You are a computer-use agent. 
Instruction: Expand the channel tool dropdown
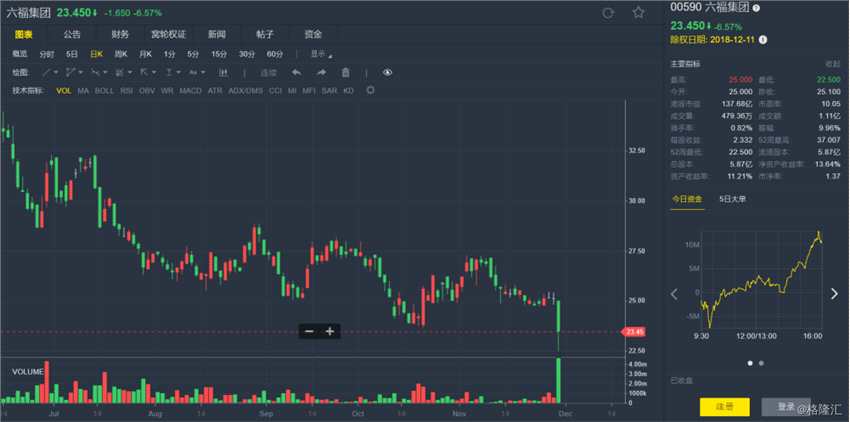coord(81,72)
